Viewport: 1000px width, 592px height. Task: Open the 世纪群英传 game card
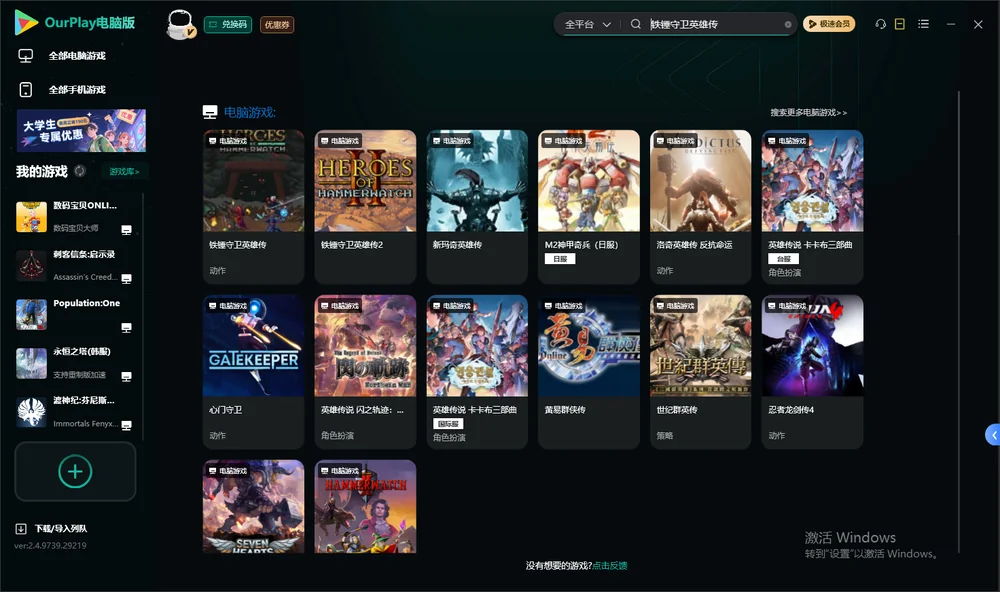click(701, 372)
